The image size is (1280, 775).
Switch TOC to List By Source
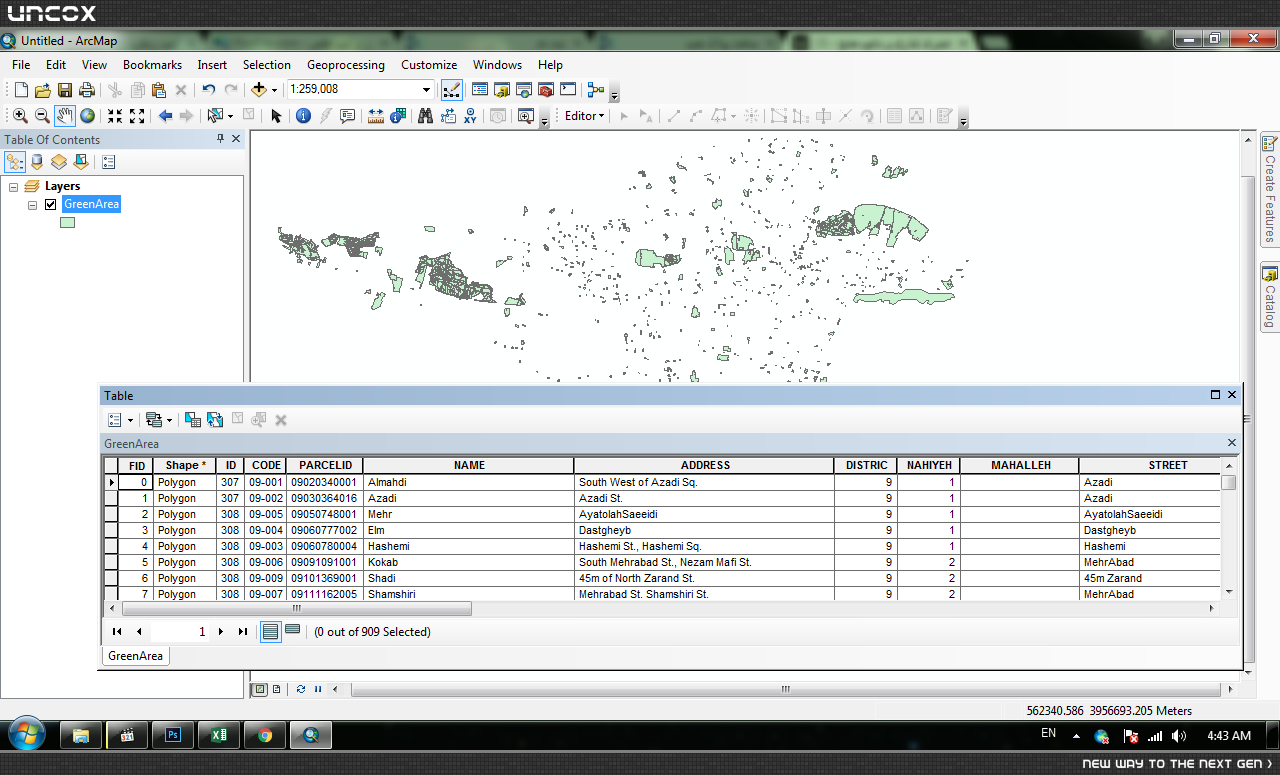coord(37,162)
